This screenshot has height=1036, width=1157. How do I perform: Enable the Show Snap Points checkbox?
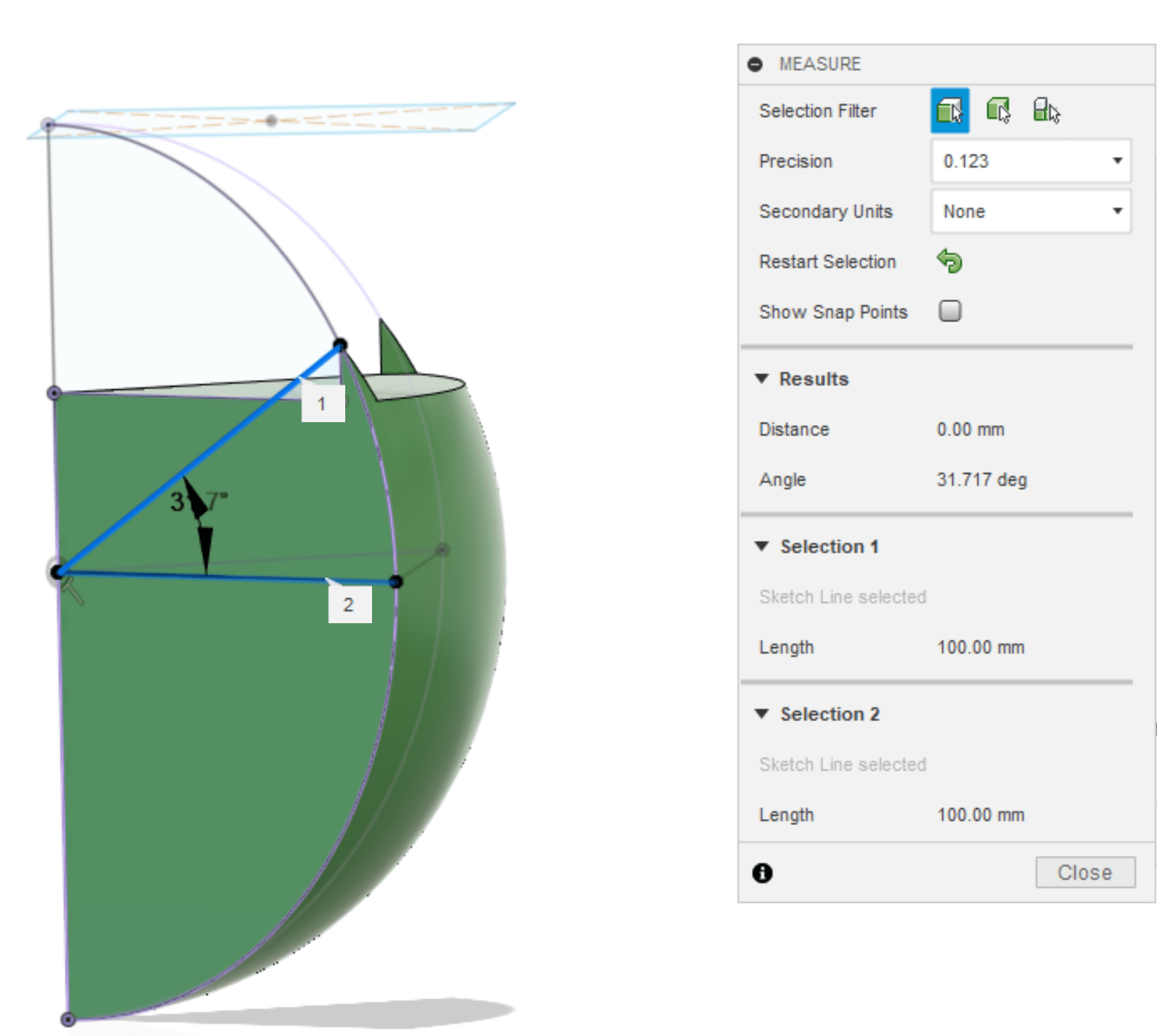coord(950,311)
